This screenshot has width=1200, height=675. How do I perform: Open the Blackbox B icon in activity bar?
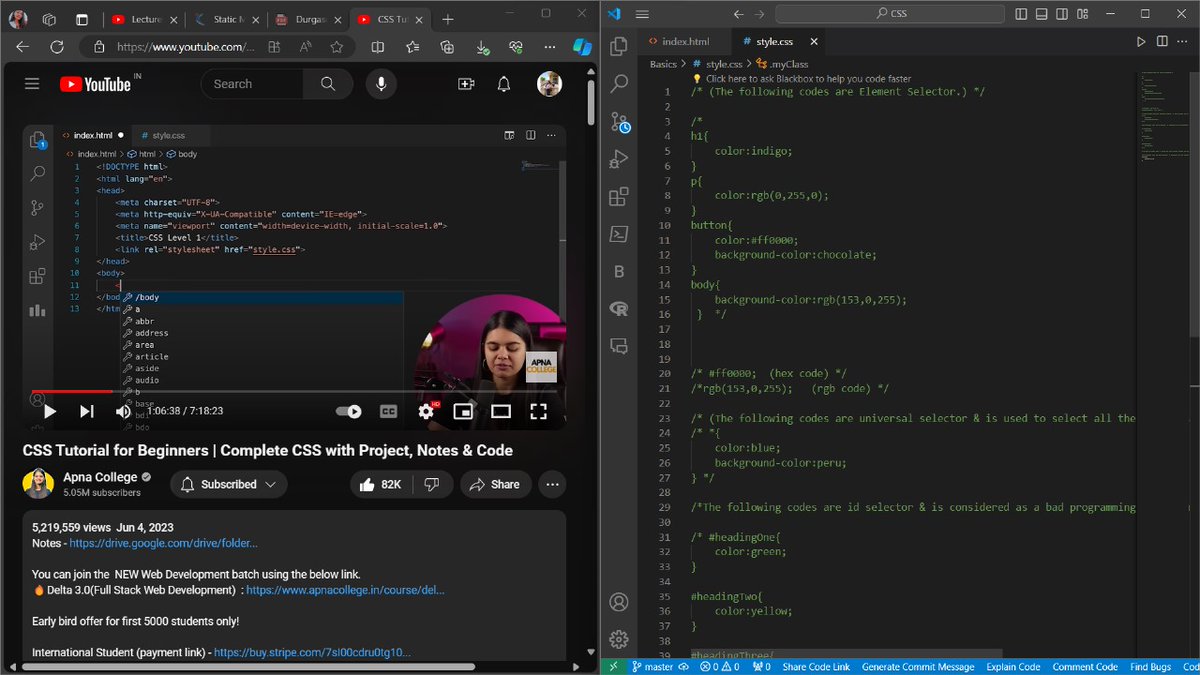[619, 272]
